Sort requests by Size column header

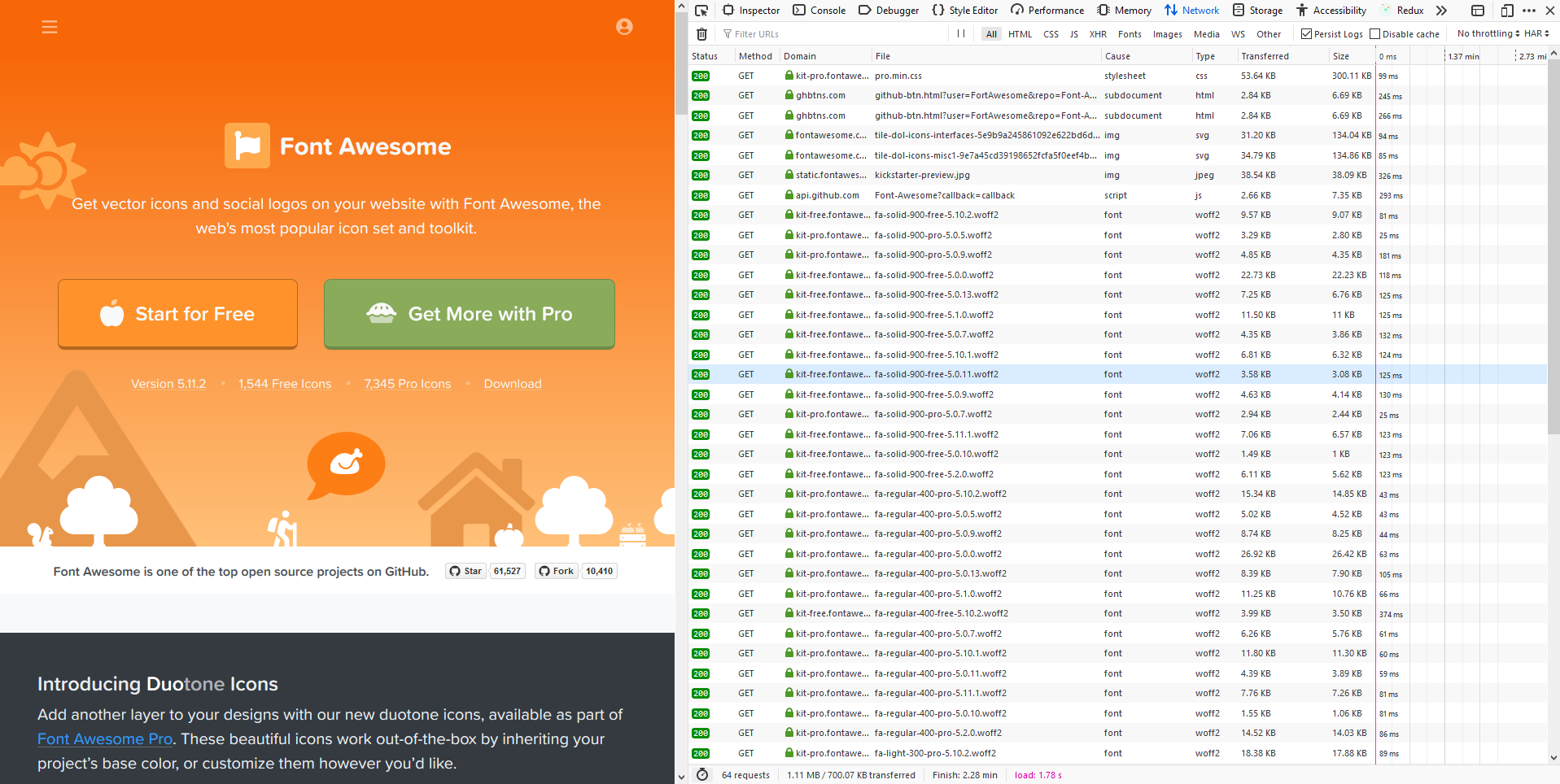(1351, 56)
